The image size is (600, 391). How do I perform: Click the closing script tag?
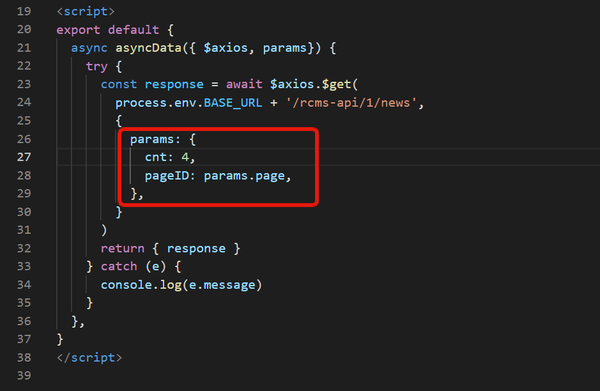[x=89, y=358]
